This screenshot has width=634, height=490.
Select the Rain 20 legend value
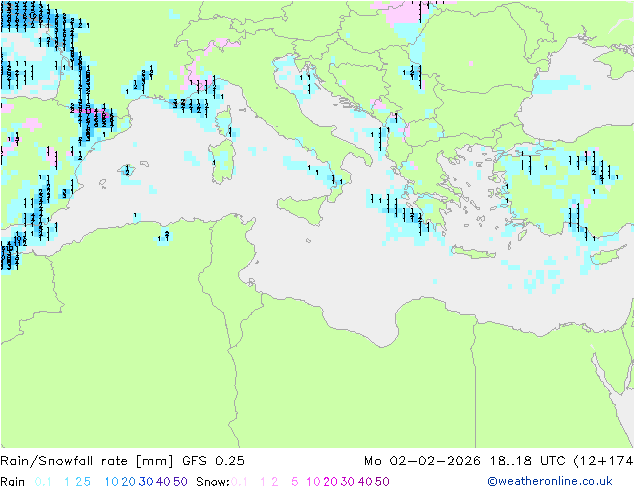pyautogui.click(x=128, y=482)
